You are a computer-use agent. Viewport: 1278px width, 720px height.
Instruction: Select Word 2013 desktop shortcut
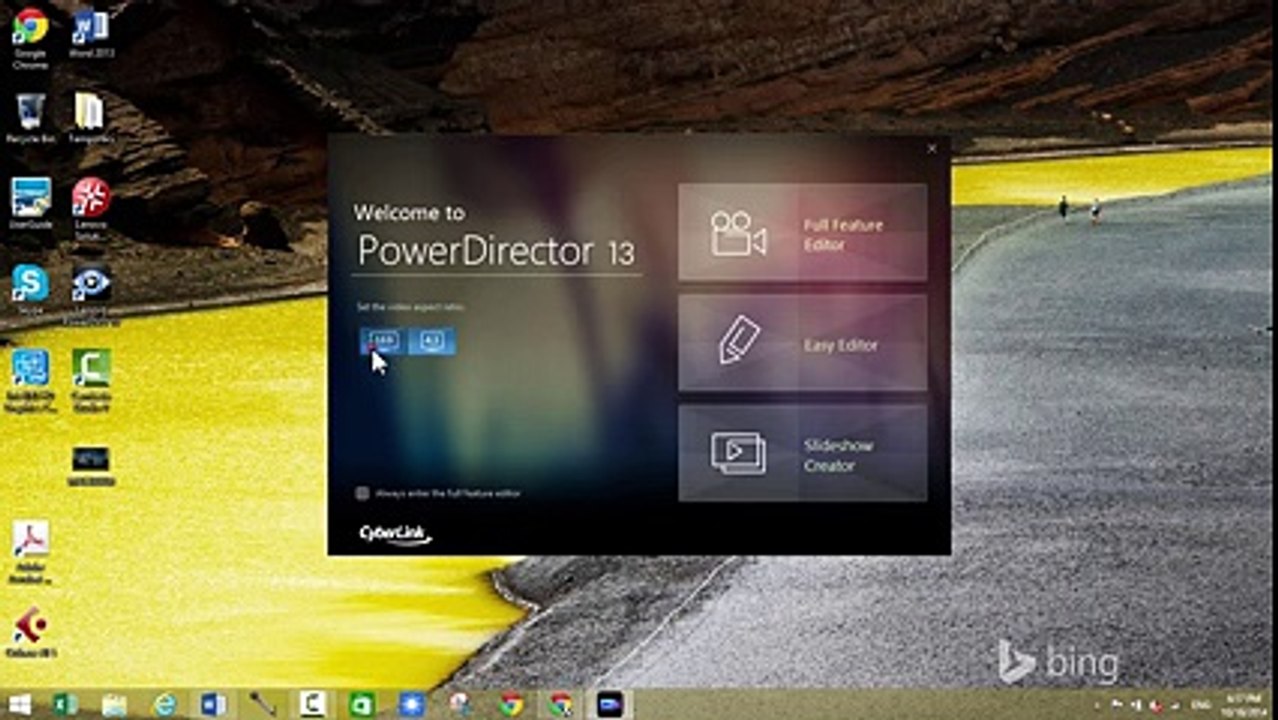click(x=90, y=33)
